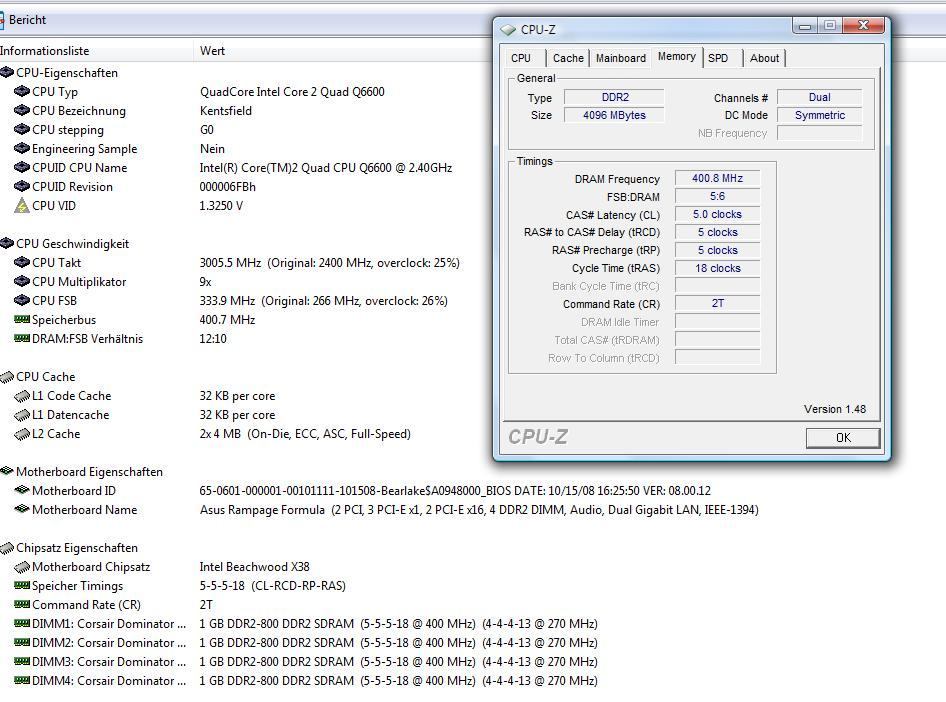This screenshot has width=946, height=702.
Task: Click the Engineering Sample row icon
Action: (x=22, y=148)
